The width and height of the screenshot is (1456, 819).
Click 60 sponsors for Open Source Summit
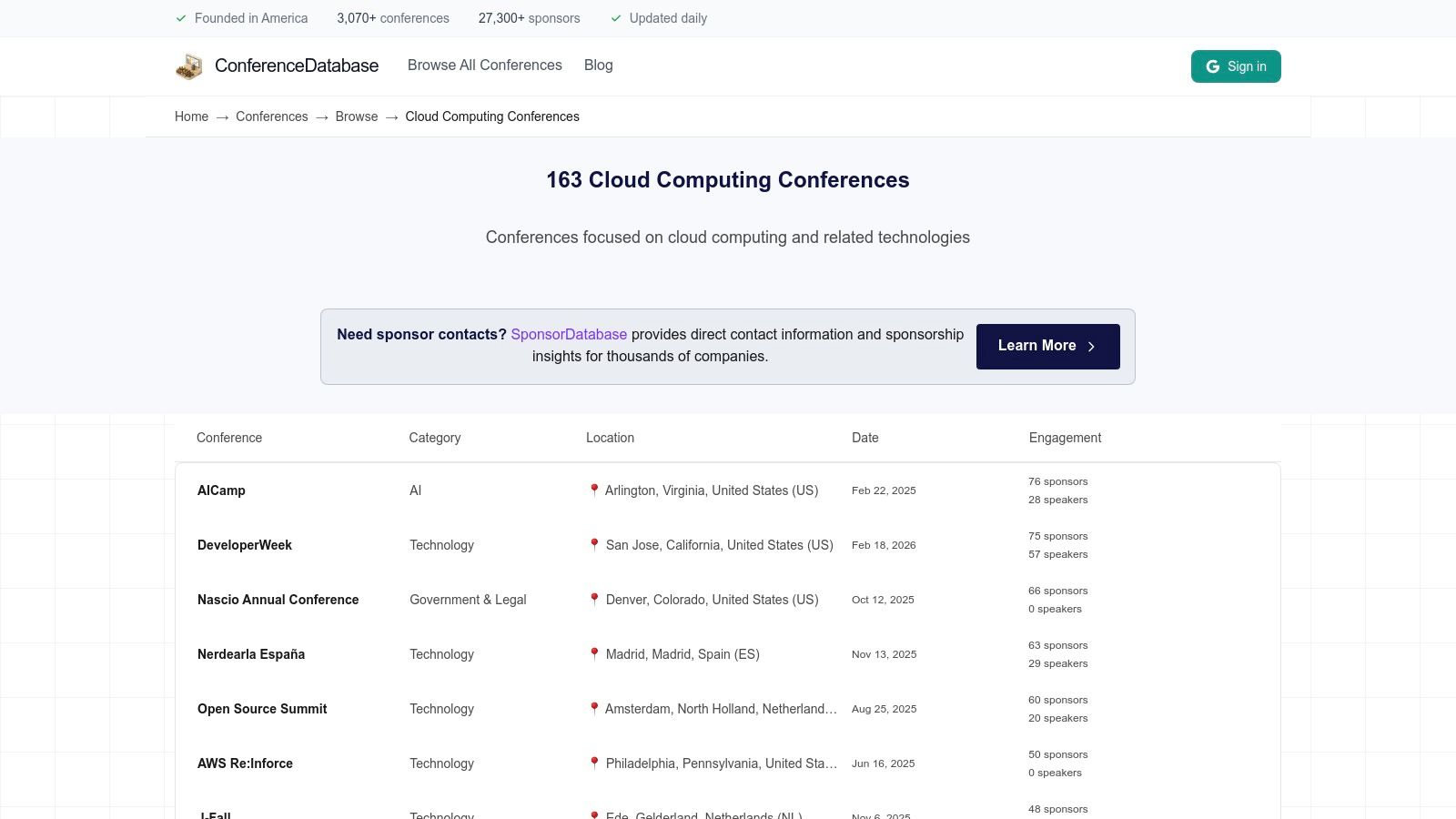pyautogui.click(x=1057, y=700)
